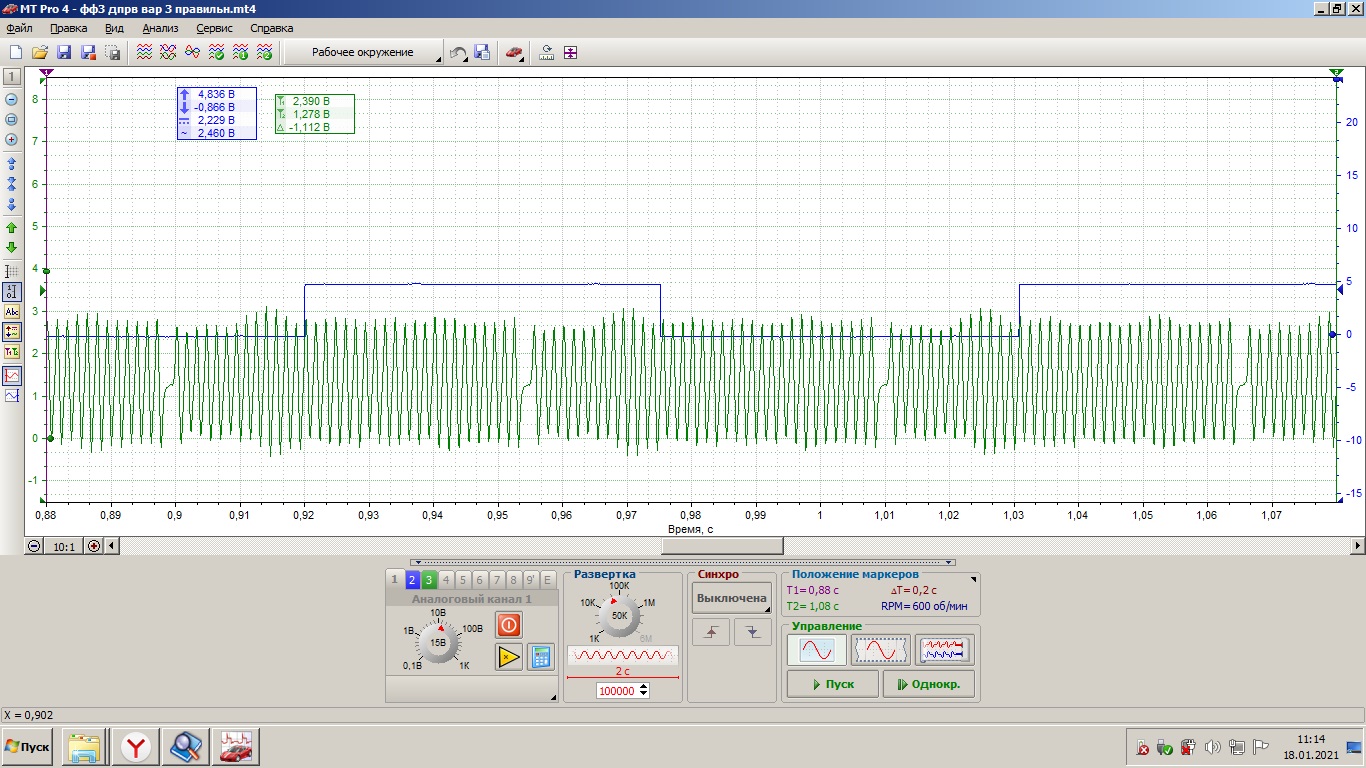Increase the 100000 sample count stepper
This screenshot has height=768, width=1366.
(x=643, y=687)
